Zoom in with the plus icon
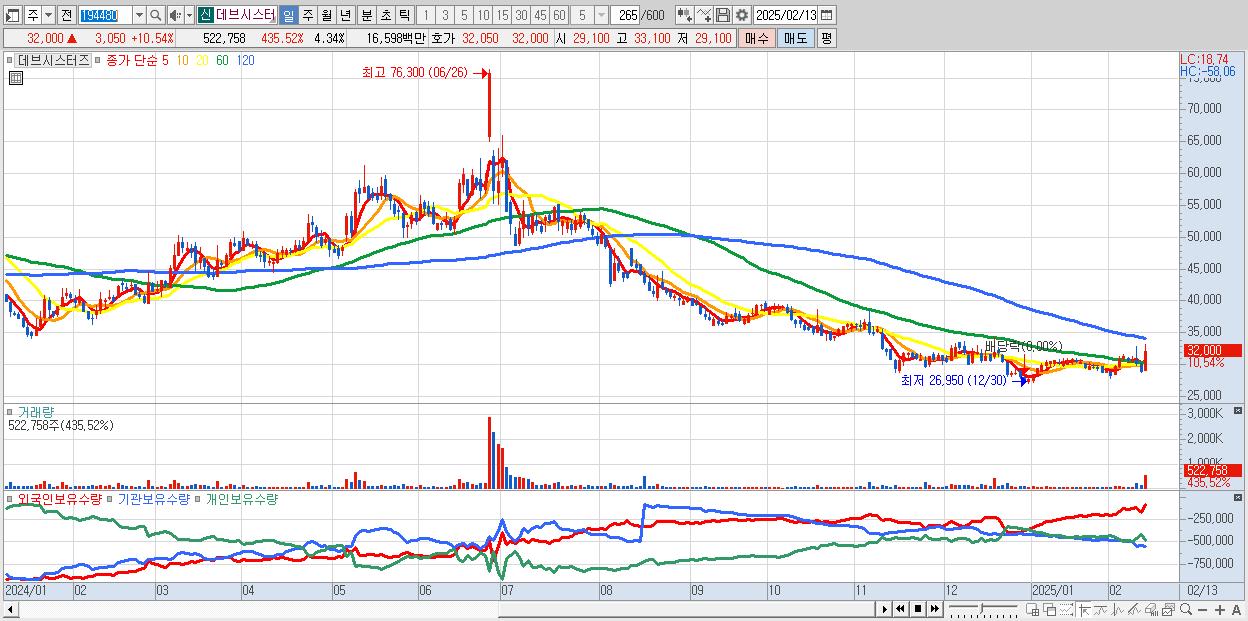 pyautogui.click(x=1219, y=609)
